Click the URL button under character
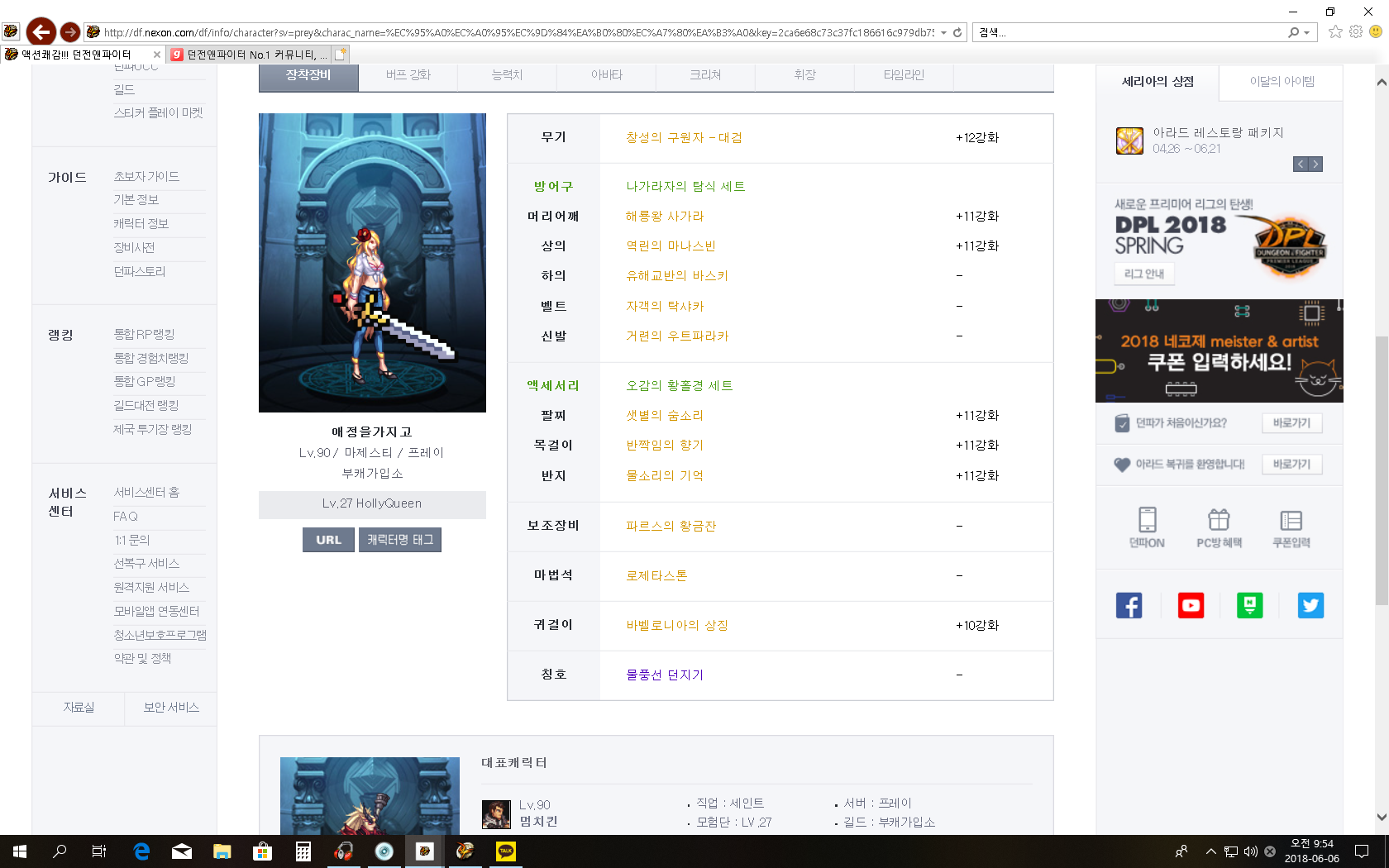 pyautogui.click(x=328, y=540)
